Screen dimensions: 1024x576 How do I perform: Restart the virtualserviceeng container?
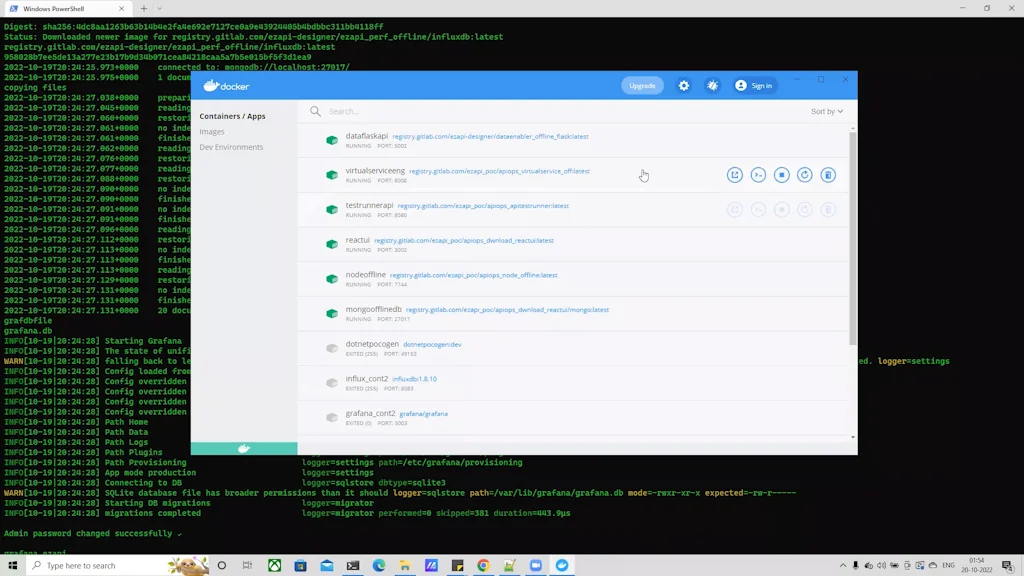pos(806,174)
